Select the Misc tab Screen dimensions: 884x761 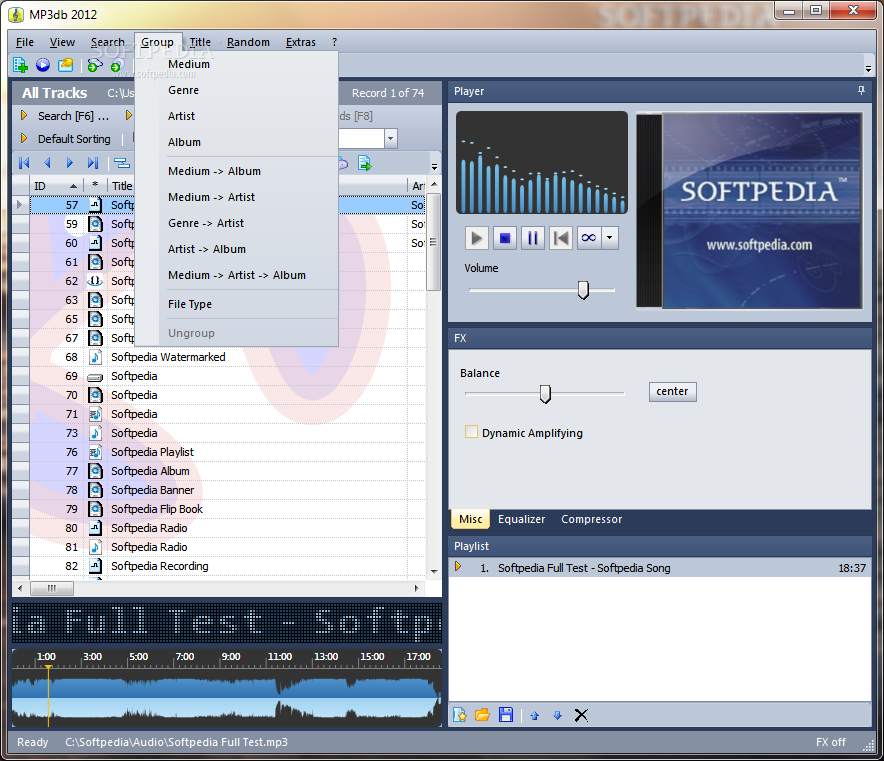[471, 519]
